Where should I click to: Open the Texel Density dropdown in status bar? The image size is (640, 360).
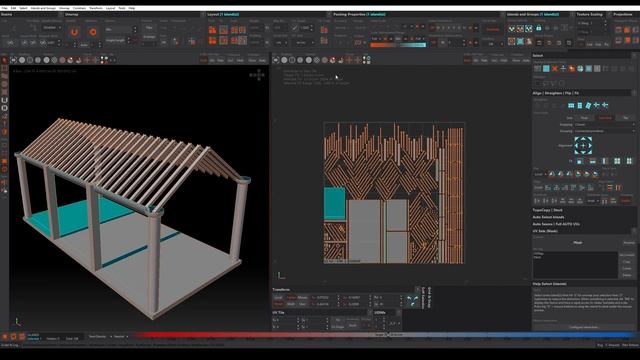click(x=100, y=337)
